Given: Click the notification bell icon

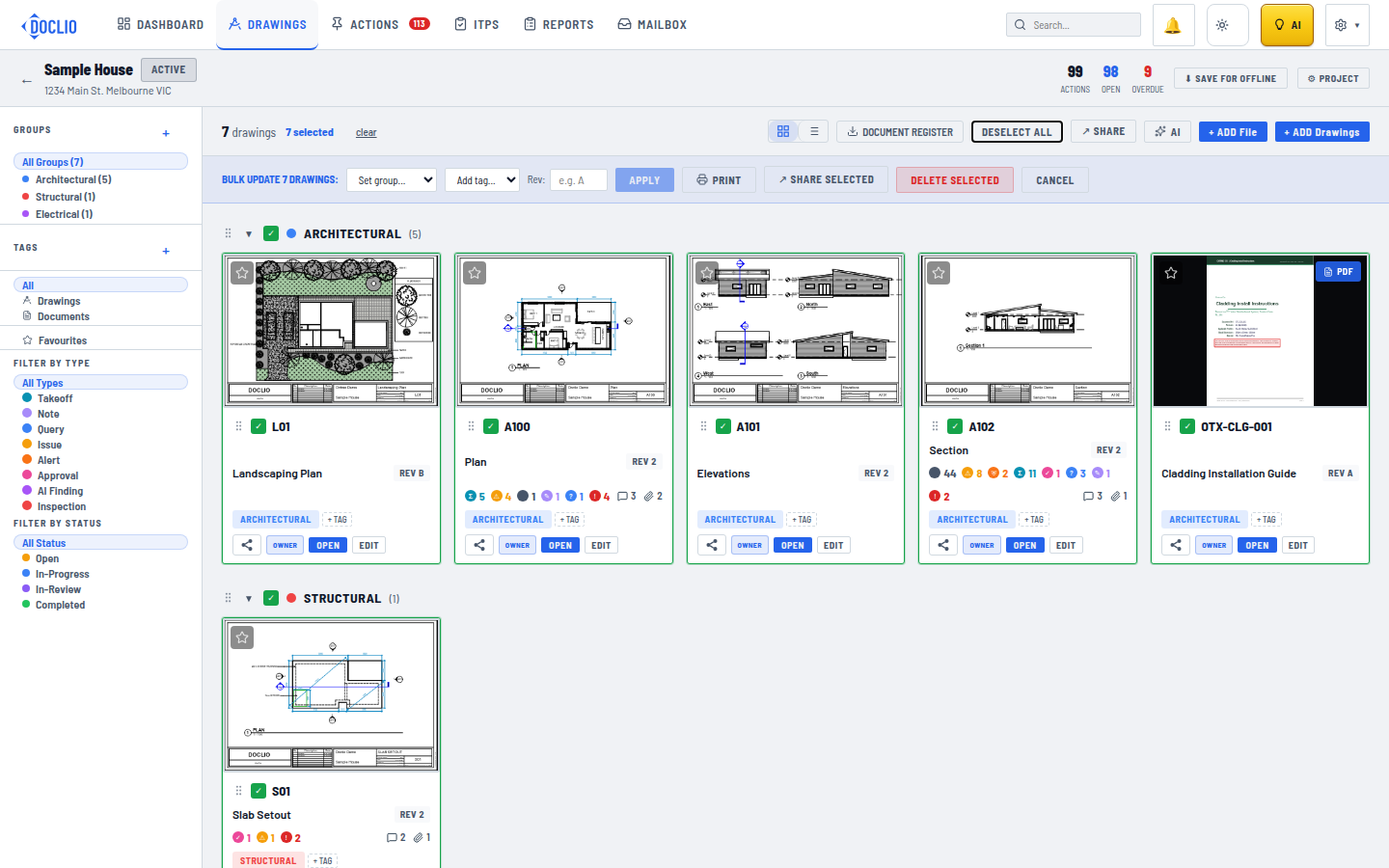Looking at the screenshot, I should tap(1173, 25).
